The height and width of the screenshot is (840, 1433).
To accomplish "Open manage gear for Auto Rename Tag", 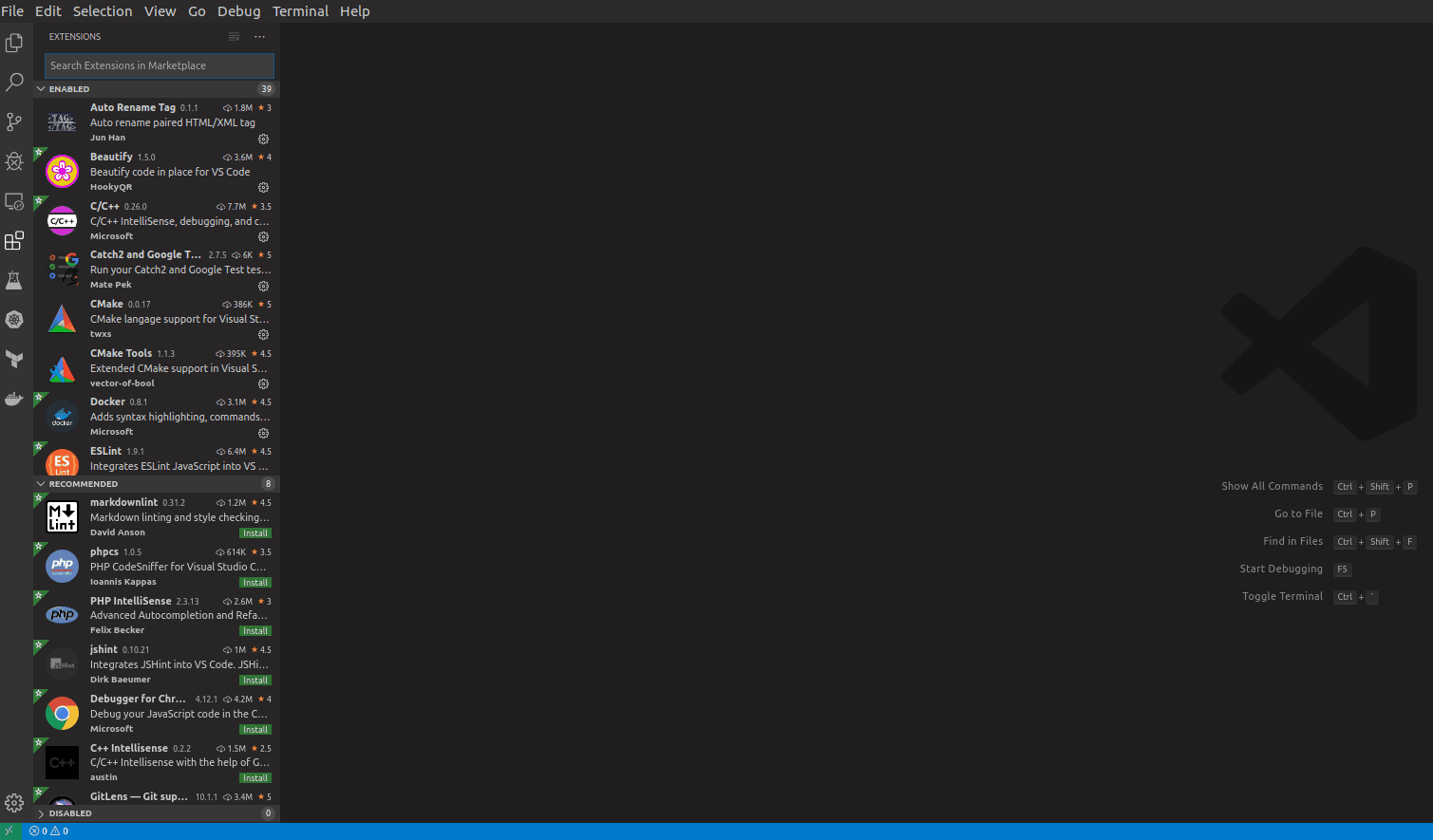I will tap(264, 139).
